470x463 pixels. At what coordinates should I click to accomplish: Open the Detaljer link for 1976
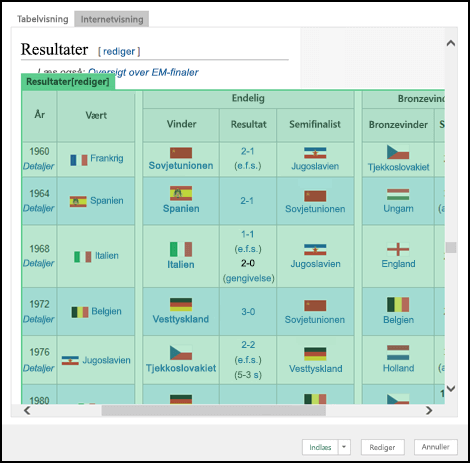point(39,368)
